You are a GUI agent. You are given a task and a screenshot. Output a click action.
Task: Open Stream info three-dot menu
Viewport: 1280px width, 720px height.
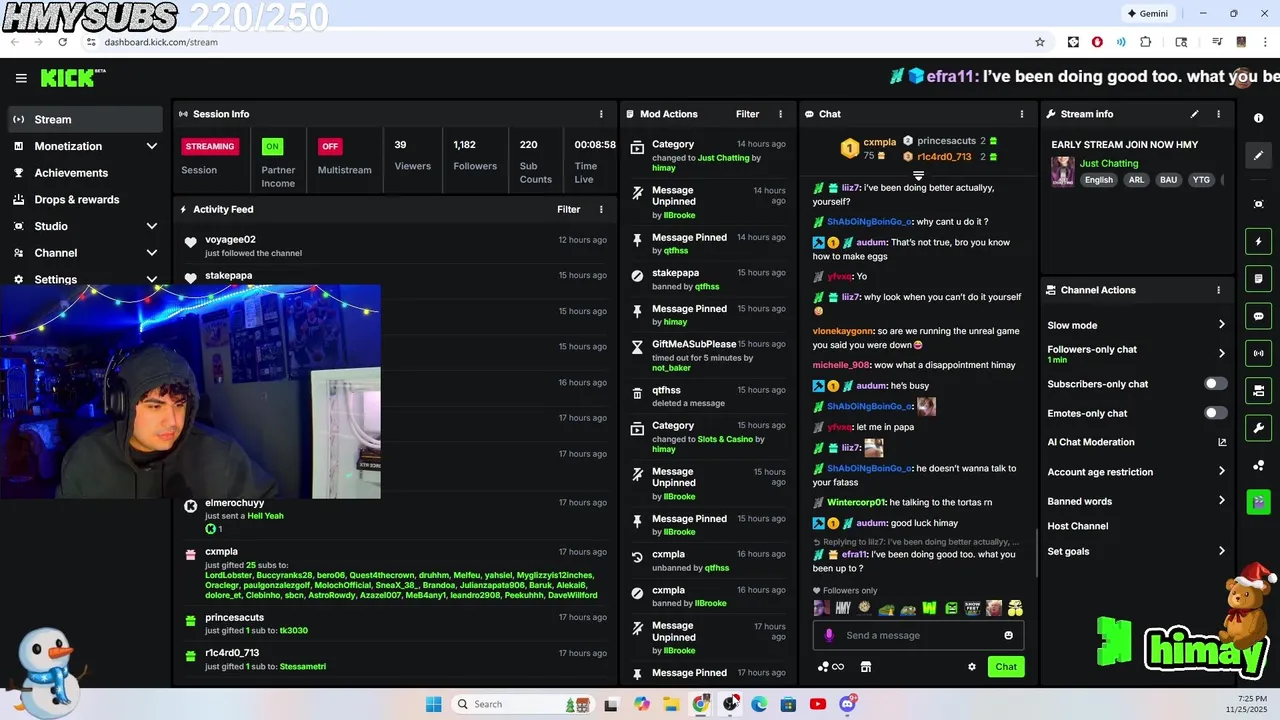(x=1218, y=114)
